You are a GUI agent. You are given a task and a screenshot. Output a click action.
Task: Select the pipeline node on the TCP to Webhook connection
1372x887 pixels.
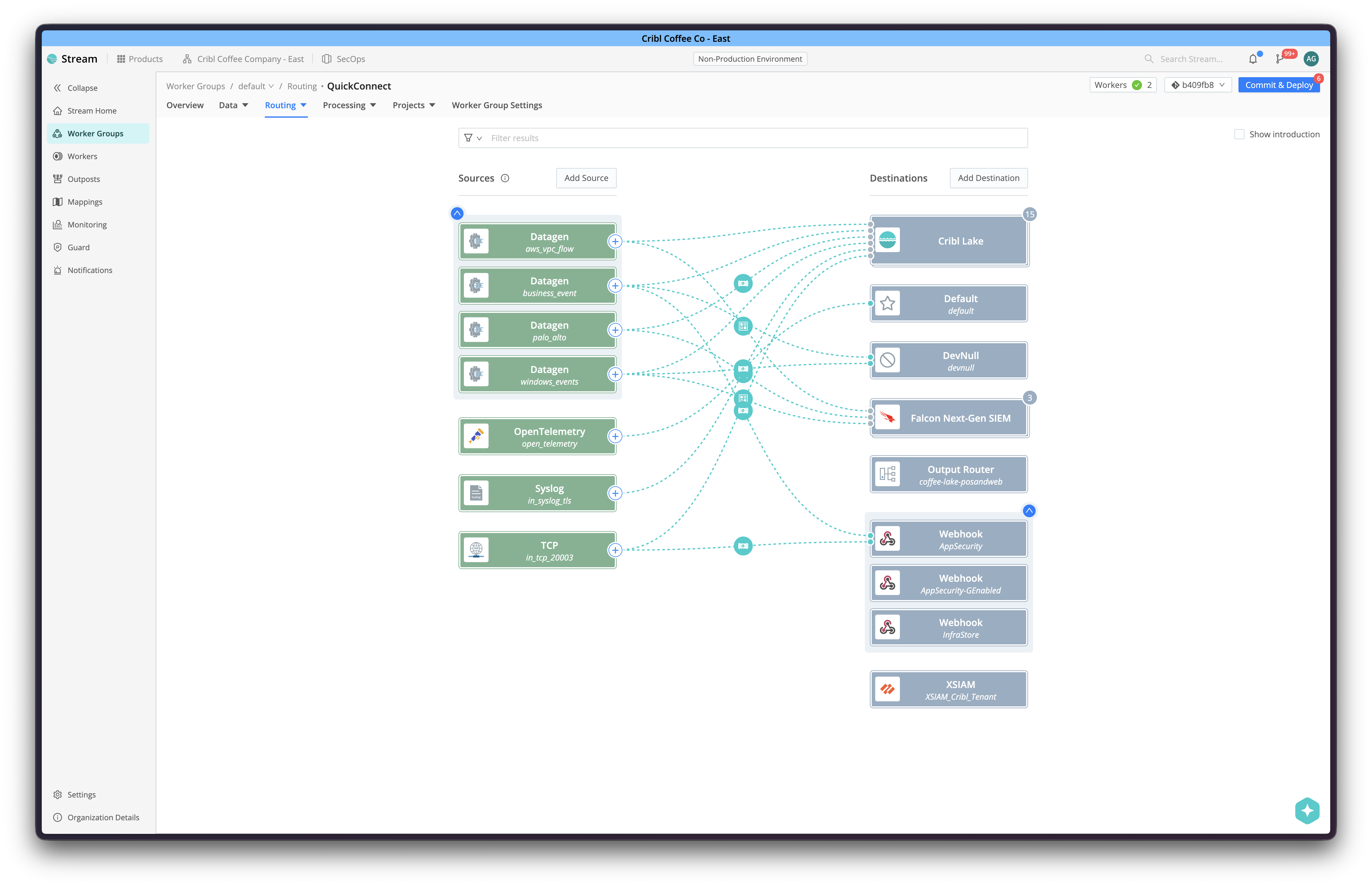tap(743, 545)
